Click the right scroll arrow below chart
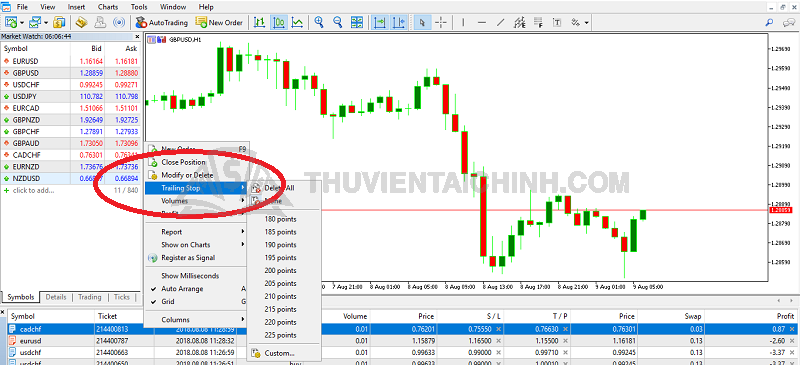Screen dimensions: 800x365 [x=792, y=302]
